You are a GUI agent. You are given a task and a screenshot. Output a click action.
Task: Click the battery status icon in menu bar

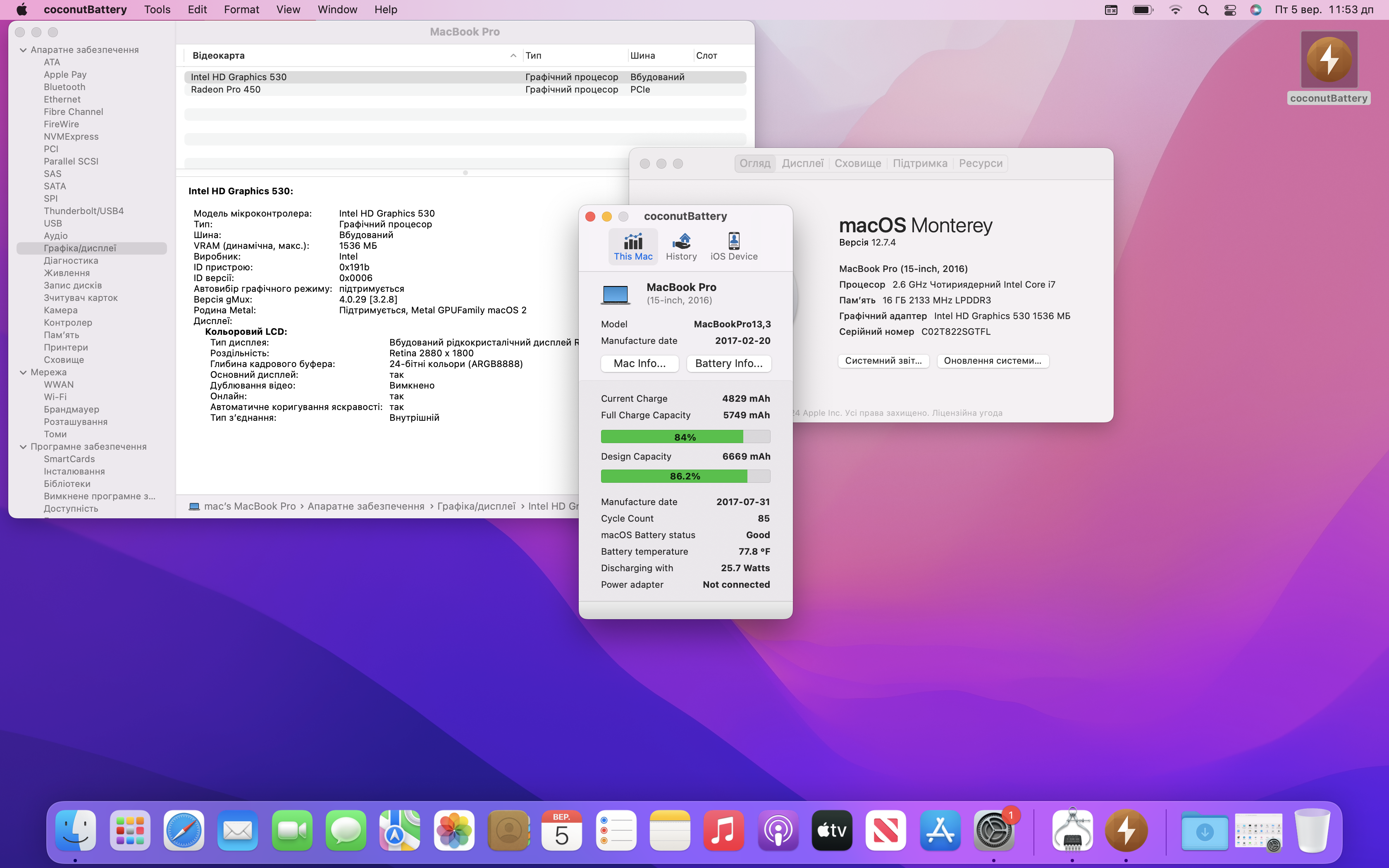click(1143, 10)
